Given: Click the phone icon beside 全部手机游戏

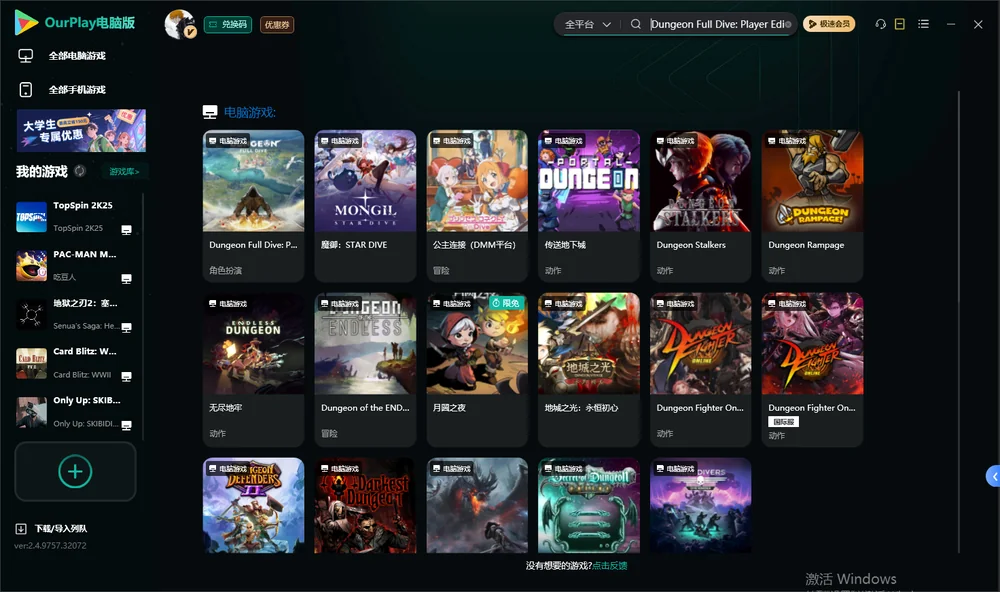Looking at the screenshot, I should coord(26,89).
